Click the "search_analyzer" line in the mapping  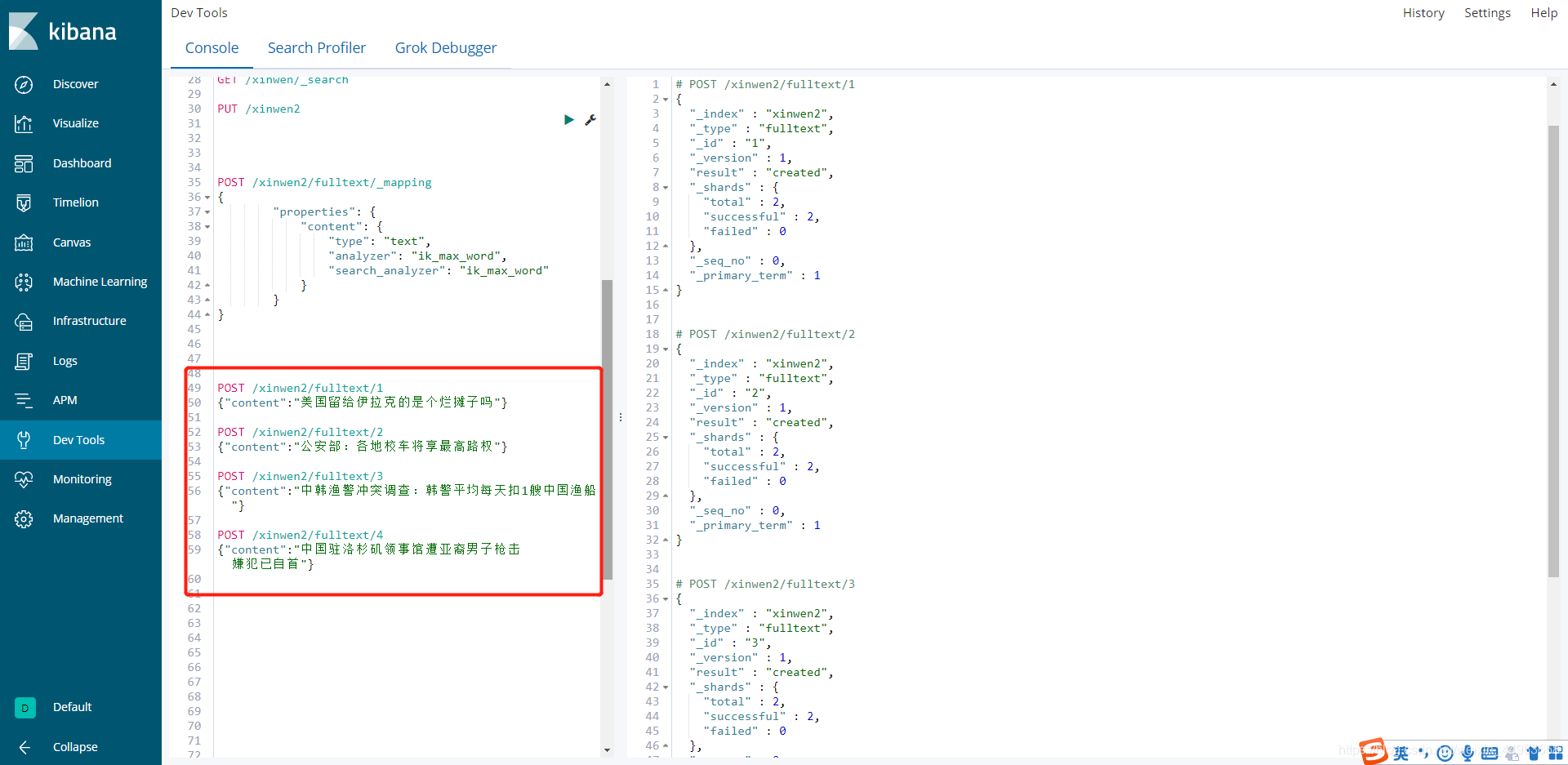coord(439,271)
